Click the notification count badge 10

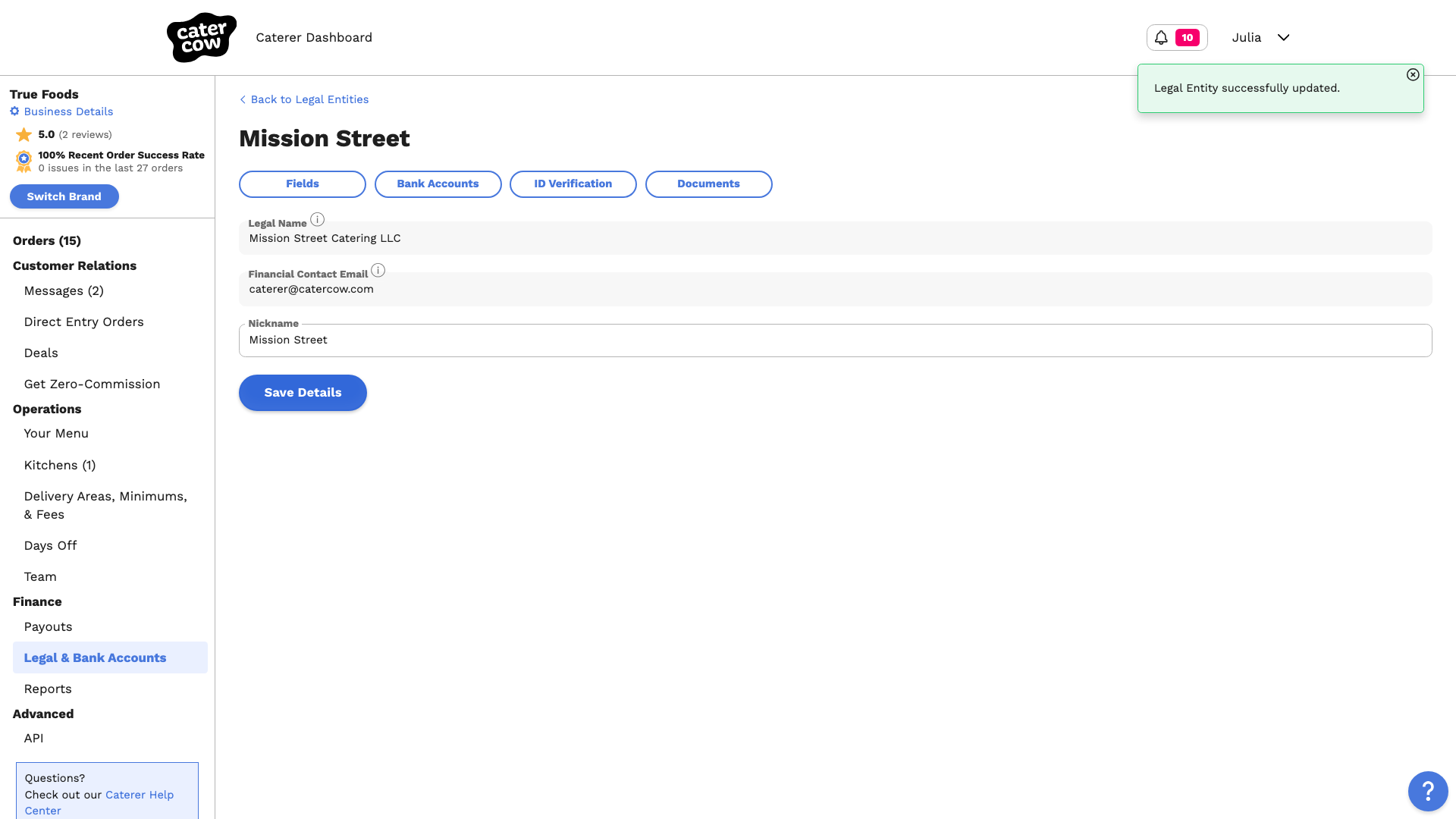pyautogui.click(x=1188, y=37)
